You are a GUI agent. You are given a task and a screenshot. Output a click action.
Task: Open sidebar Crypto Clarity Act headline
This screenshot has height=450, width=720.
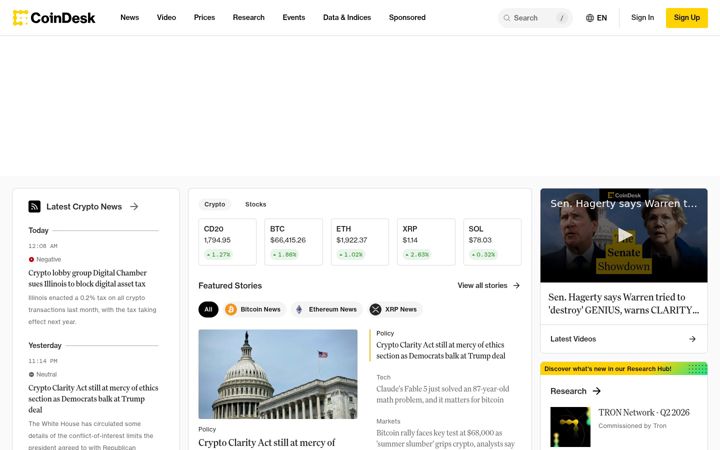93,399
